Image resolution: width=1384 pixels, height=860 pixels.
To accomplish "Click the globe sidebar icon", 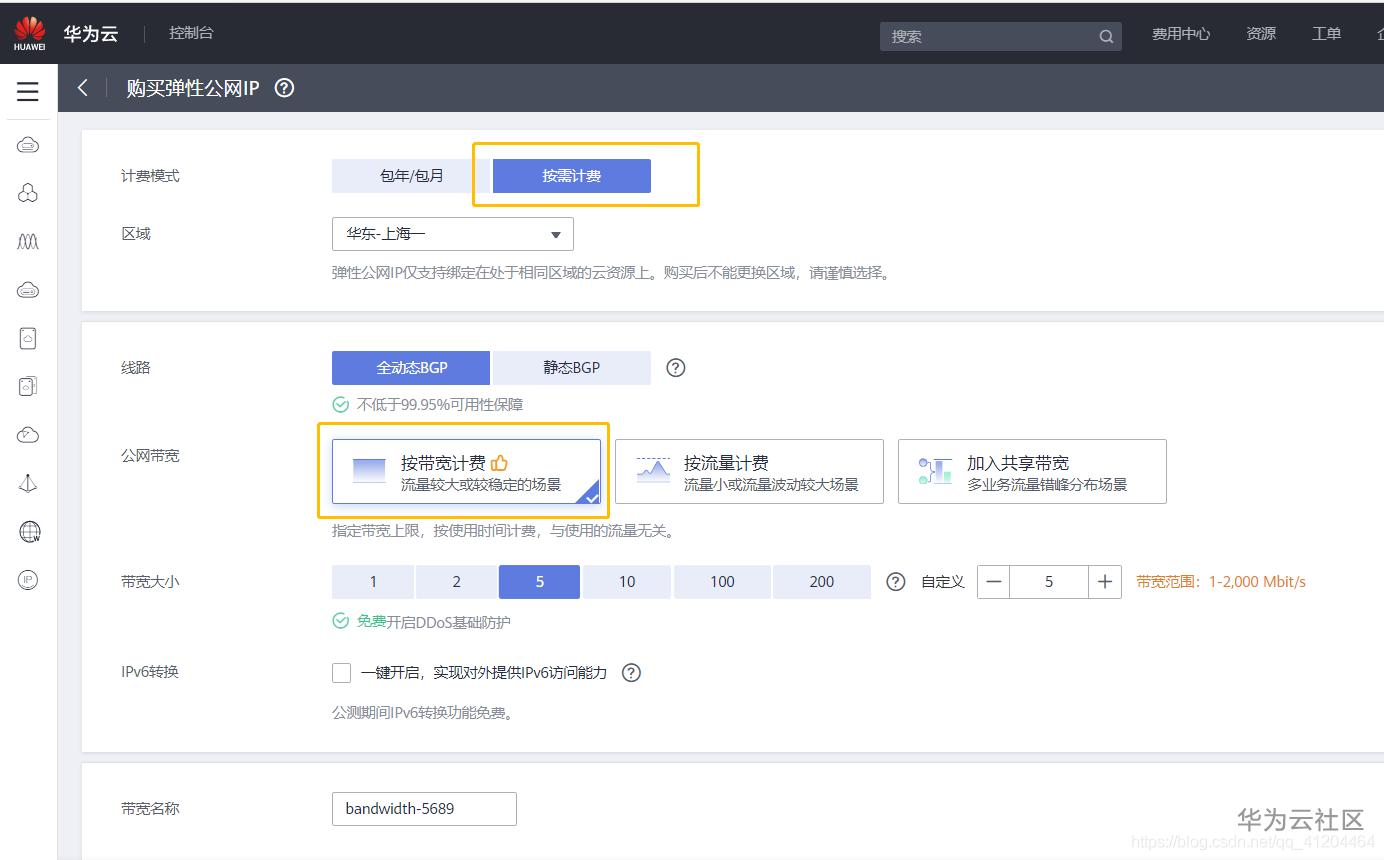I will (x=29, y=531).
